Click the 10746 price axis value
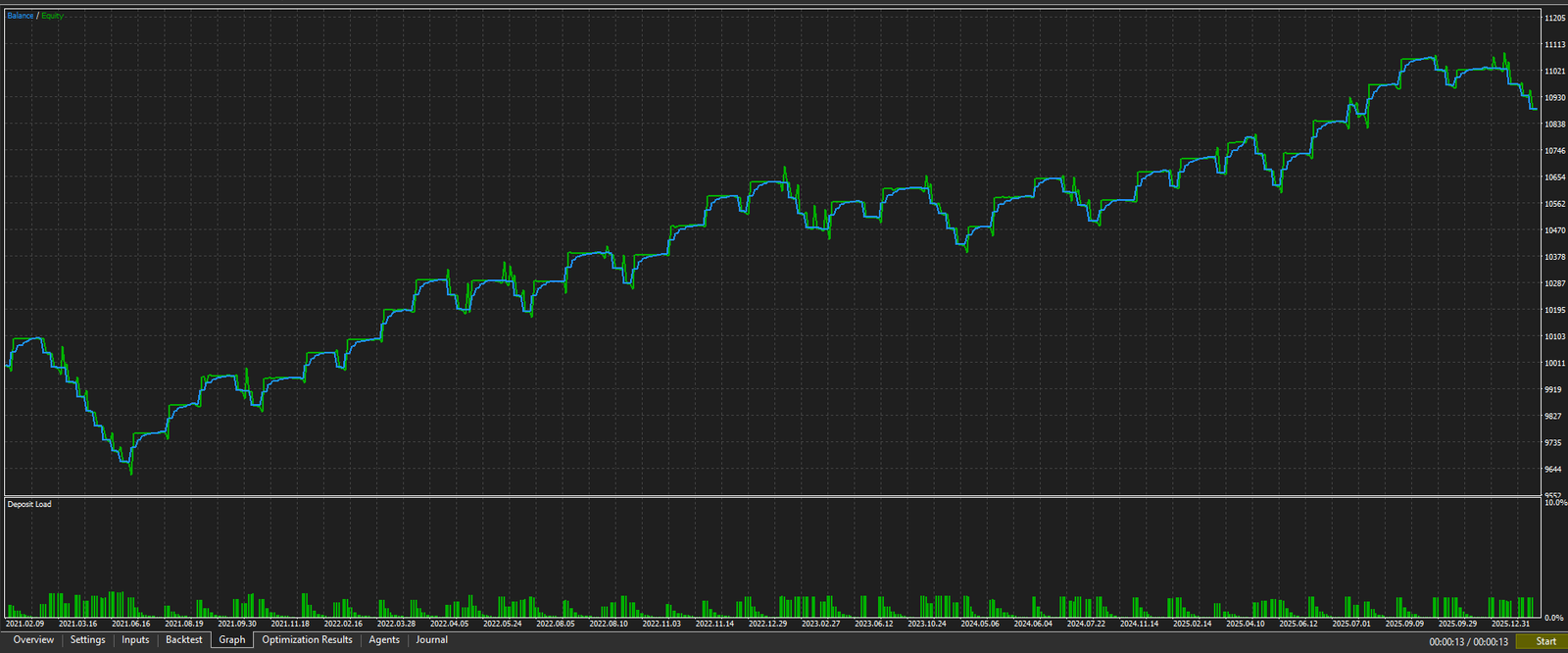Screen dimensions: 1568x653 click(1554, 151)
